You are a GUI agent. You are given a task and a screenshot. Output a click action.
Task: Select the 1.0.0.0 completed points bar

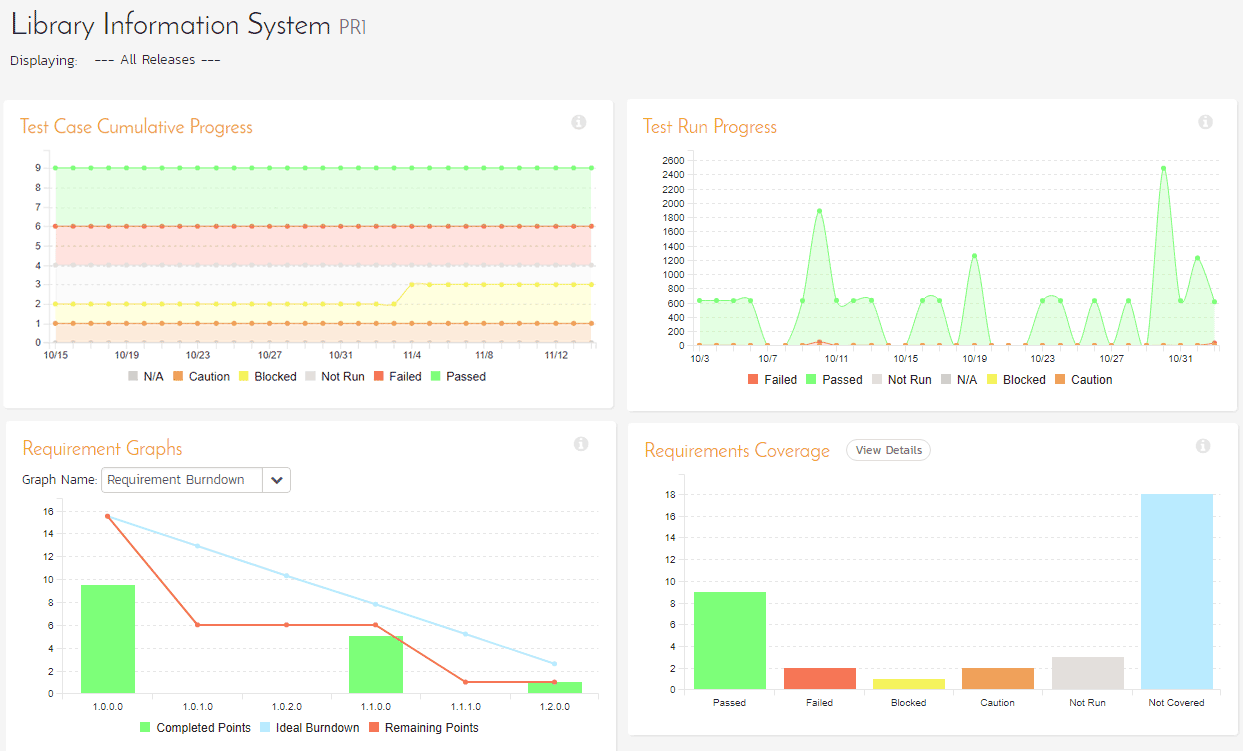(108, 639)
